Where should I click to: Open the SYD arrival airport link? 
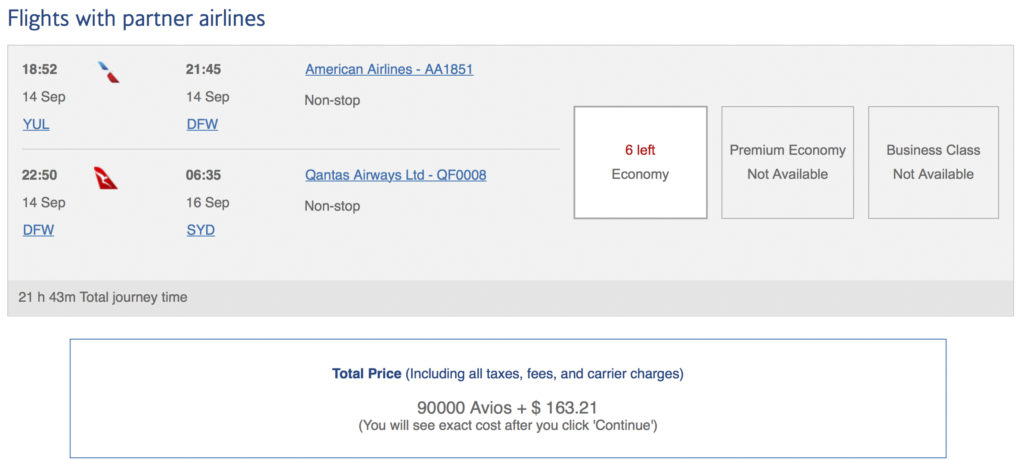[201, 230]
